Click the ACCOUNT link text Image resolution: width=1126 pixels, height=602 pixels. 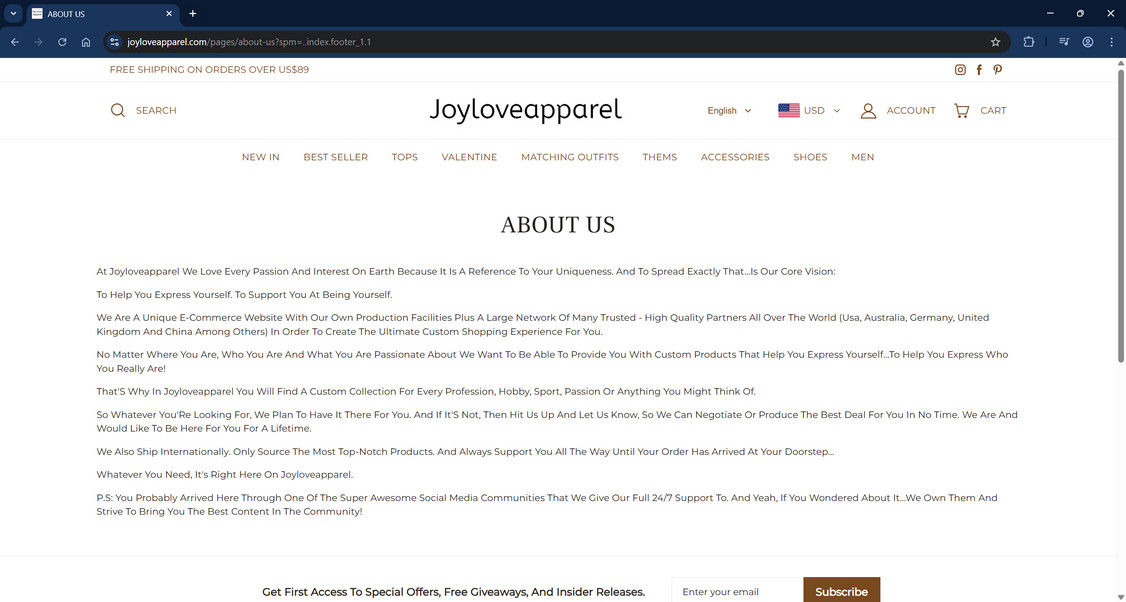(x=911, y=111)
